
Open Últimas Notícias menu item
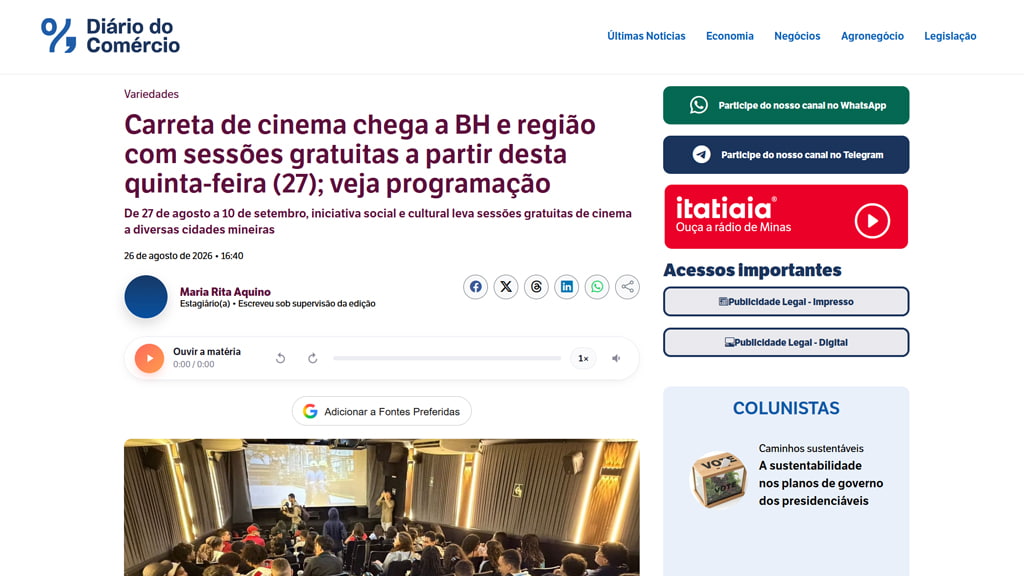[x=646, y=36]
